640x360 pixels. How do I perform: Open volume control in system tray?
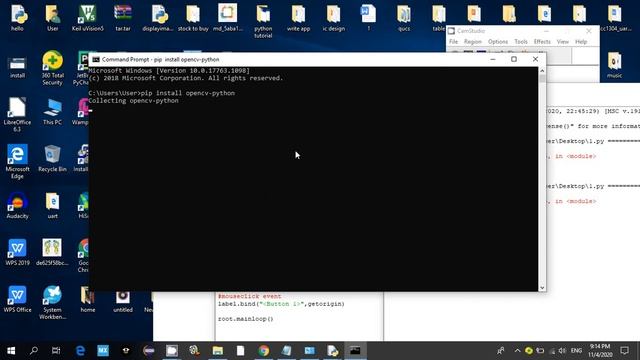tap(562, 351)
